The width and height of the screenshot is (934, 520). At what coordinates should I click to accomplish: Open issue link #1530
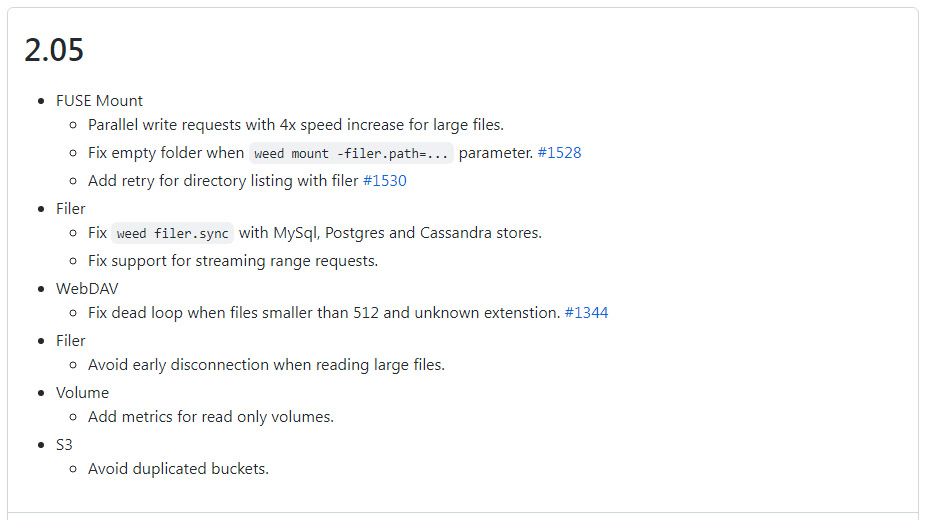[384, 181]
